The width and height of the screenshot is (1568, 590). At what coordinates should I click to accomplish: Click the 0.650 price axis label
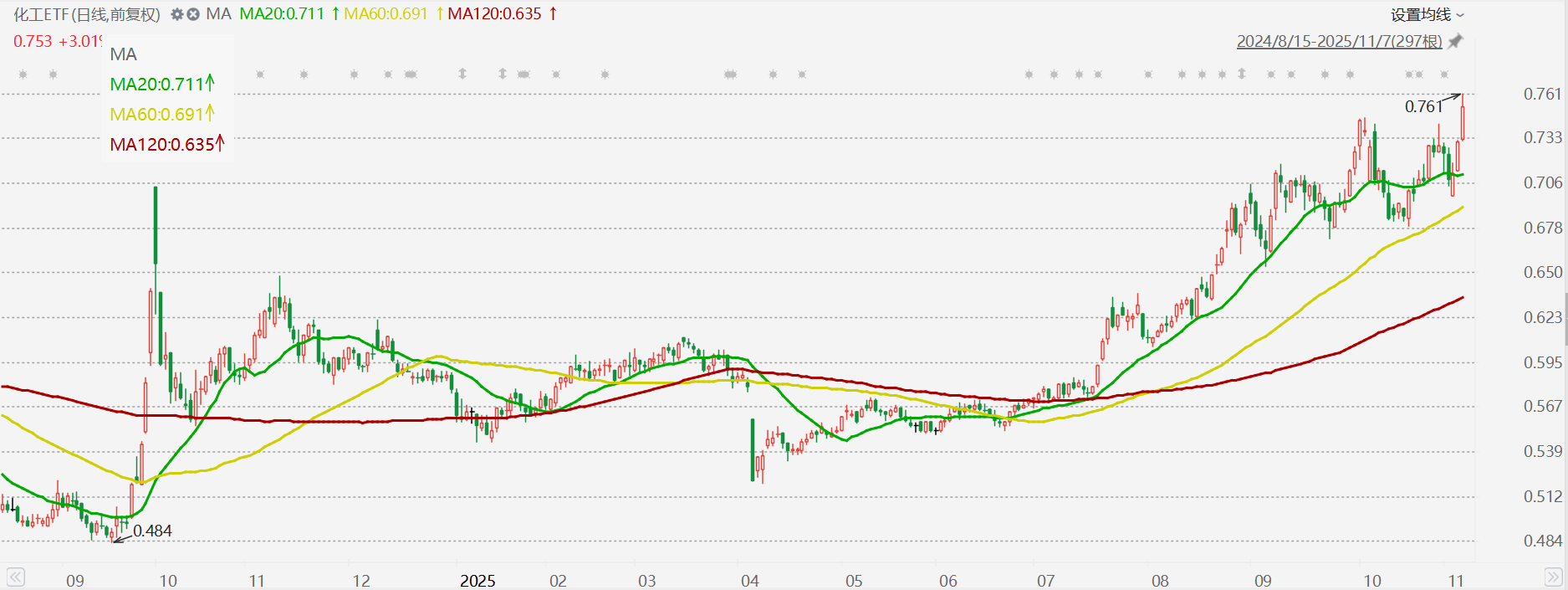(1542, 272)
